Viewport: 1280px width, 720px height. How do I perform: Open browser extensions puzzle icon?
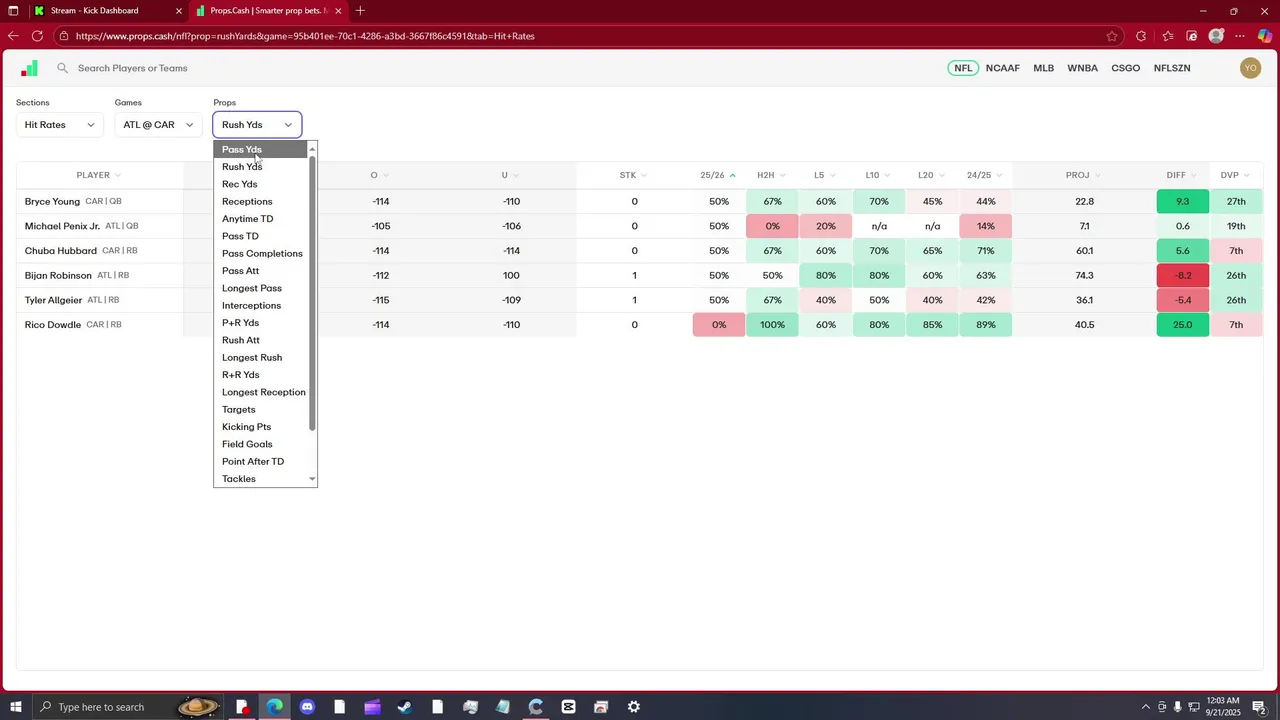tap(1141, 36)
